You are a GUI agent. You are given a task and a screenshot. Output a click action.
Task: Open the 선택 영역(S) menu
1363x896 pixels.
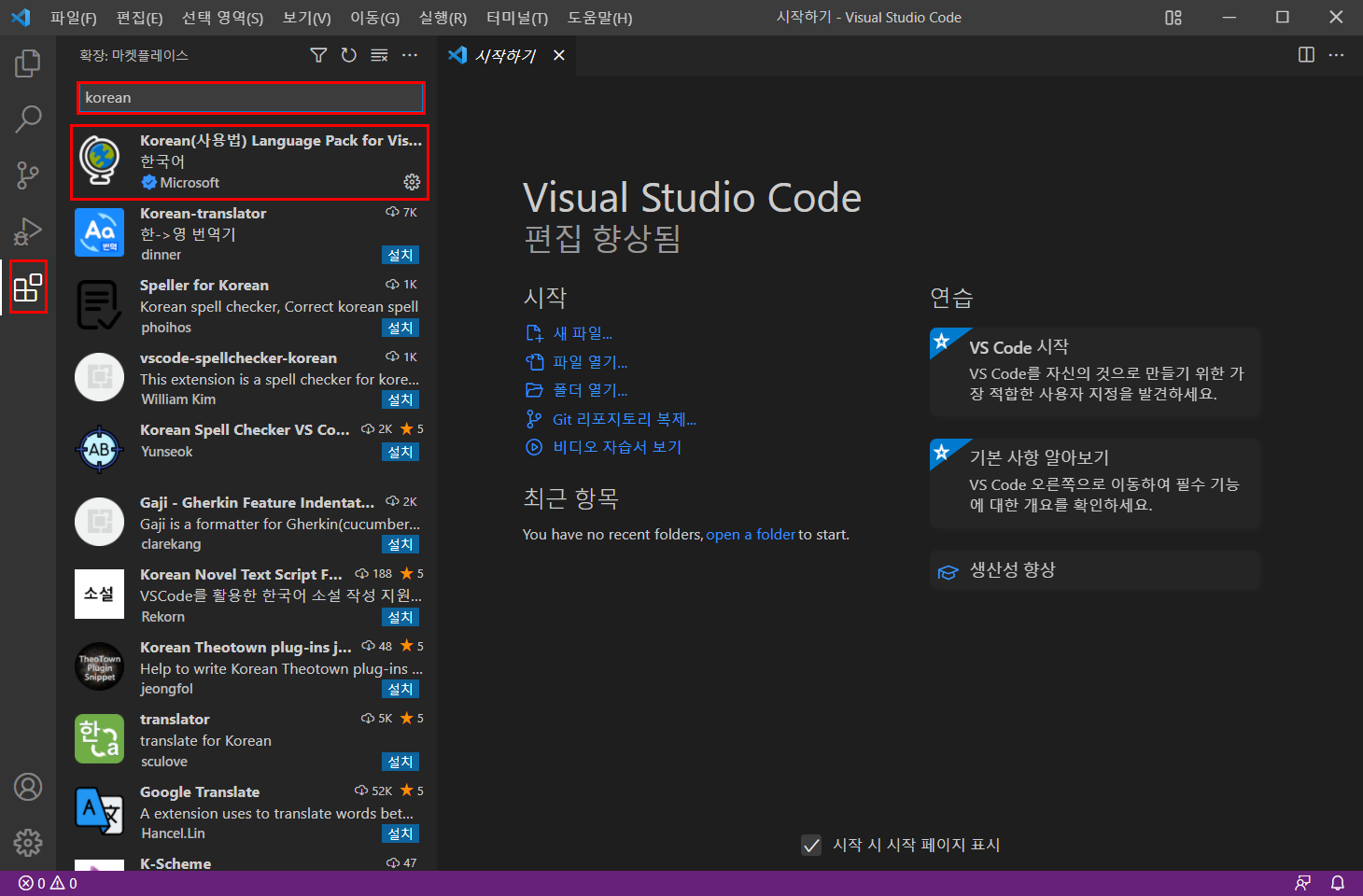pos(222,17)
